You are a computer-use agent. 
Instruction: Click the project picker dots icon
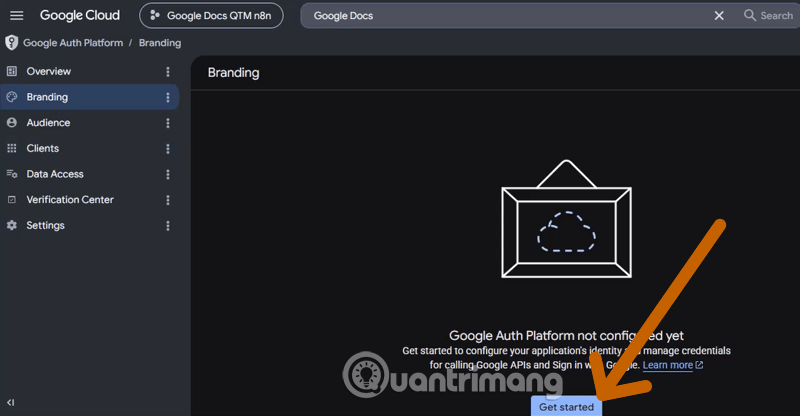[155, 15]
